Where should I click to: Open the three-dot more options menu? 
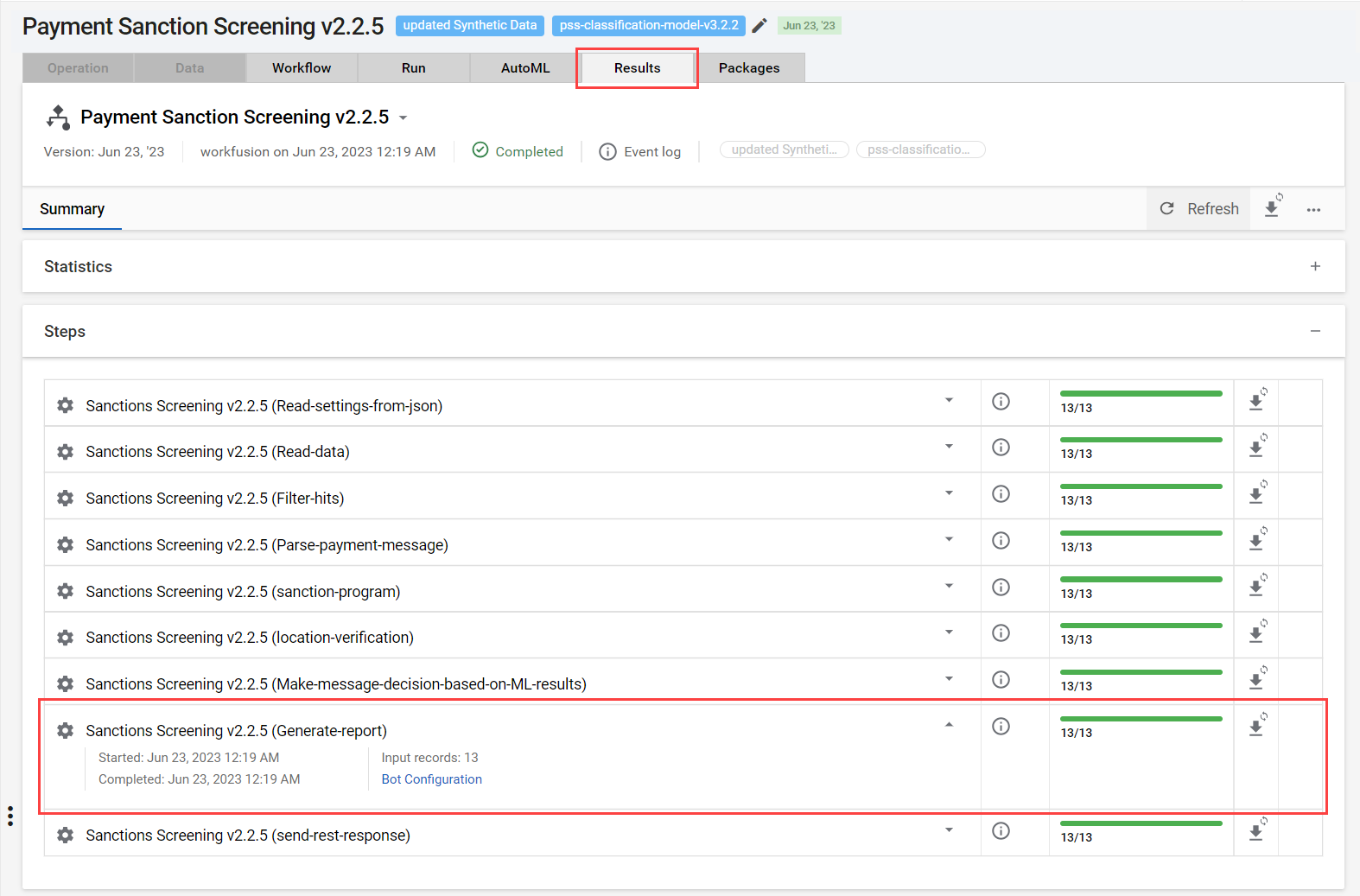(x=1313, y=210)
